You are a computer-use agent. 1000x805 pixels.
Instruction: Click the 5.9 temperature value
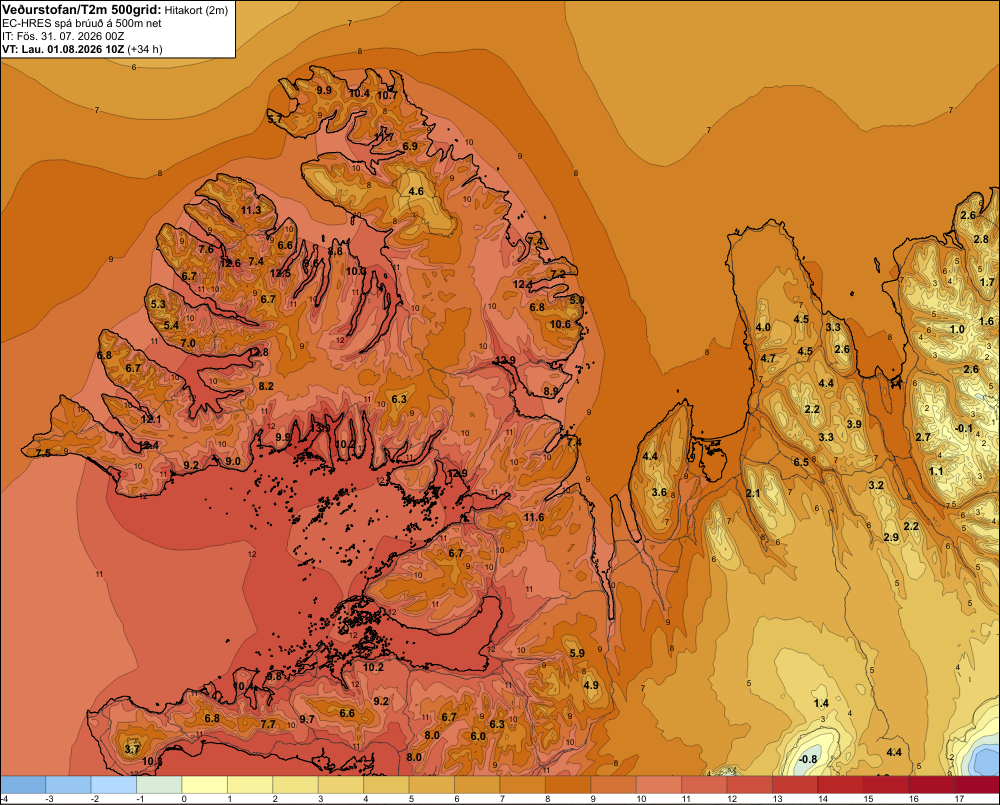577,653
